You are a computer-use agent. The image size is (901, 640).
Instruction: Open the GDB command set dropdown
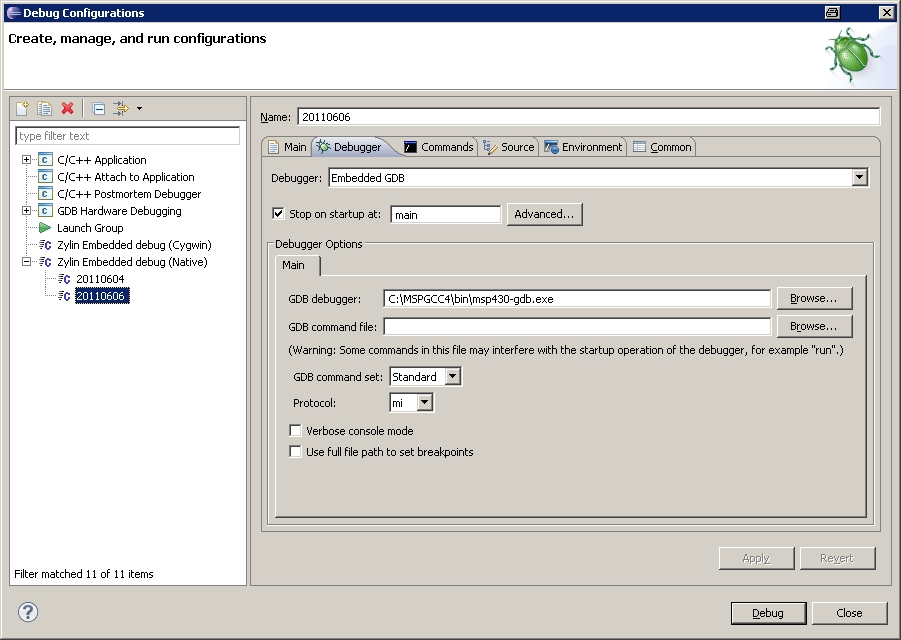(452, 377)
